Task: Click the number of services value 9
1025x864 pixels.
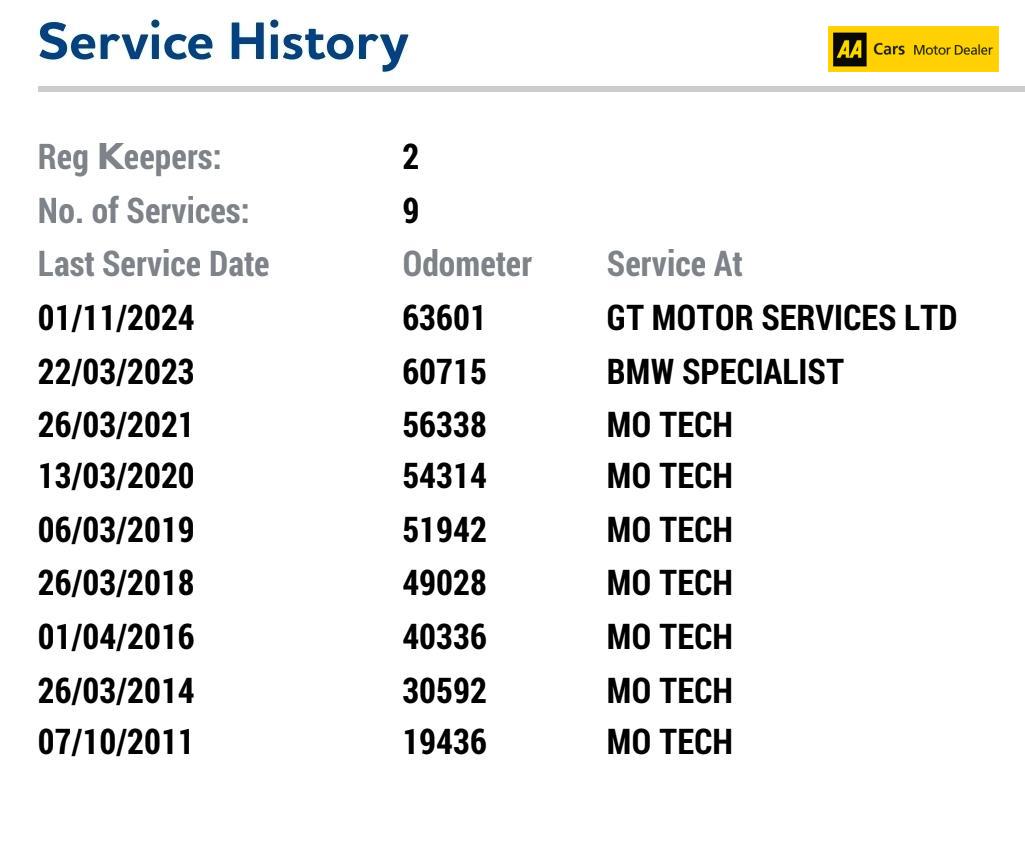Action: point(411,210)
